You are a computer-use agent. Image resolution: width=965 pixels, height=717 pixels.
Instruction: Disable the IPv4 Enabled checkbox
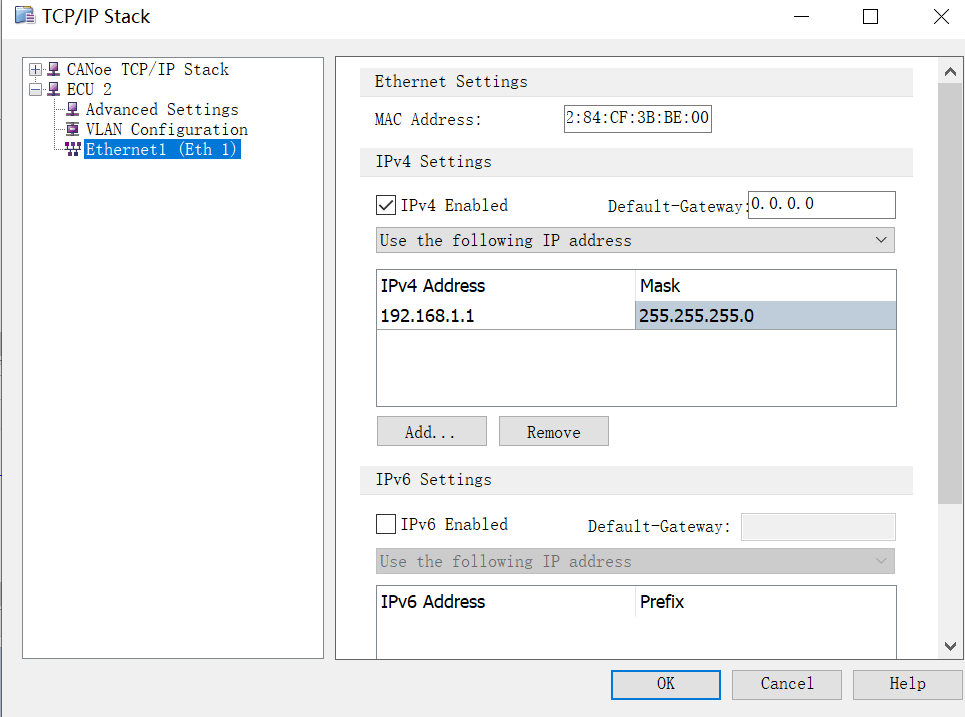point(385,205)
